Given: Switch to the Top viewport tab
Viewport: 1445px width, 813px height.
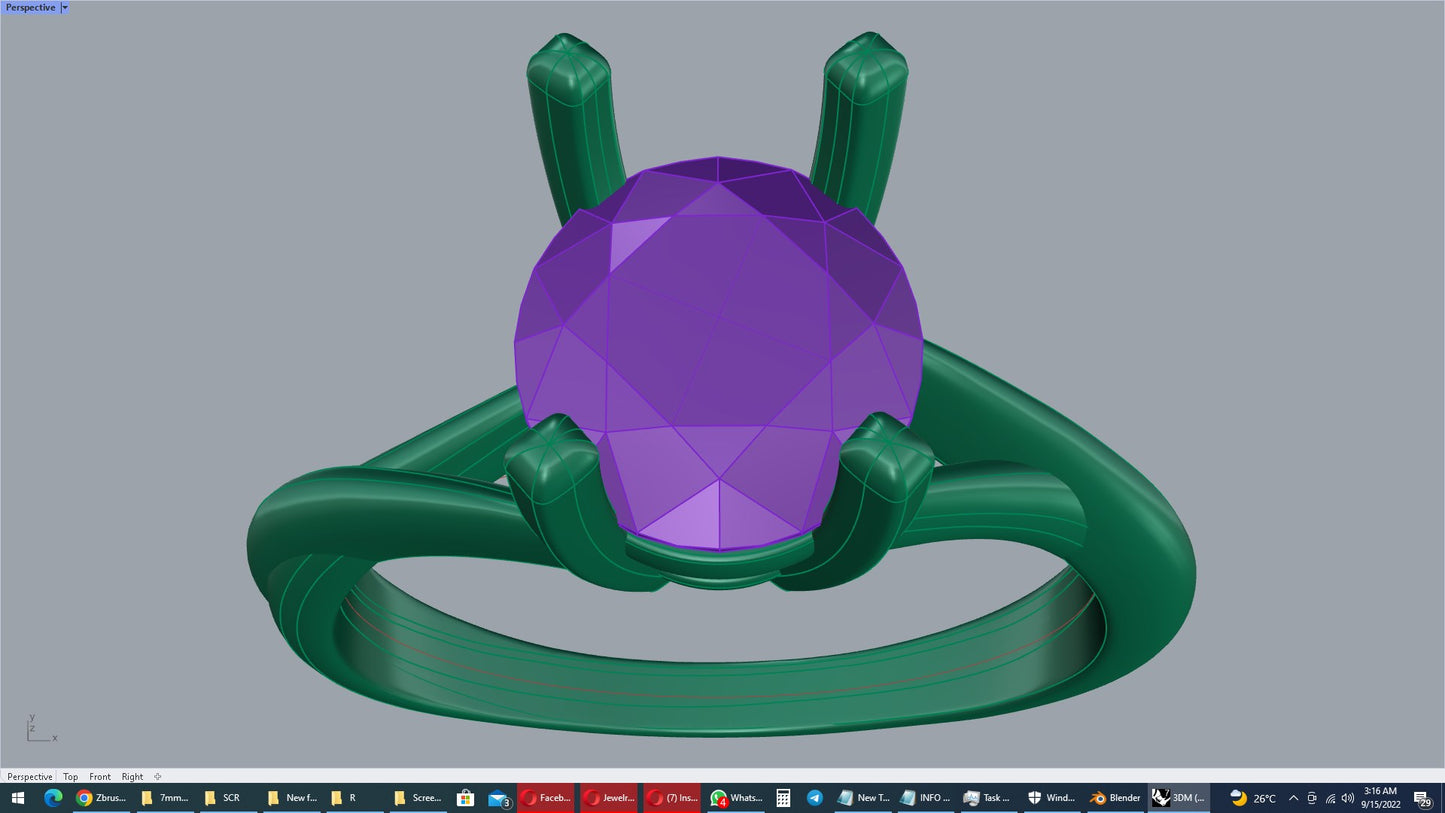Looking at the screenshot, I should 70,776.
